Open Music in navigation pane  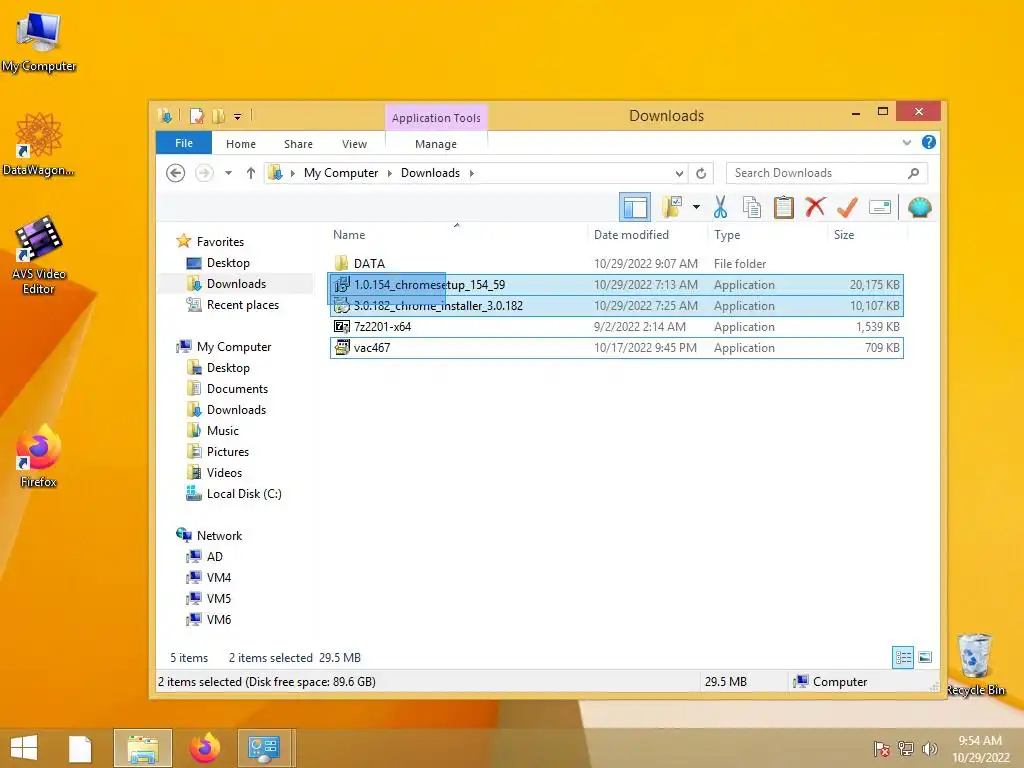[x=223, y=430]
